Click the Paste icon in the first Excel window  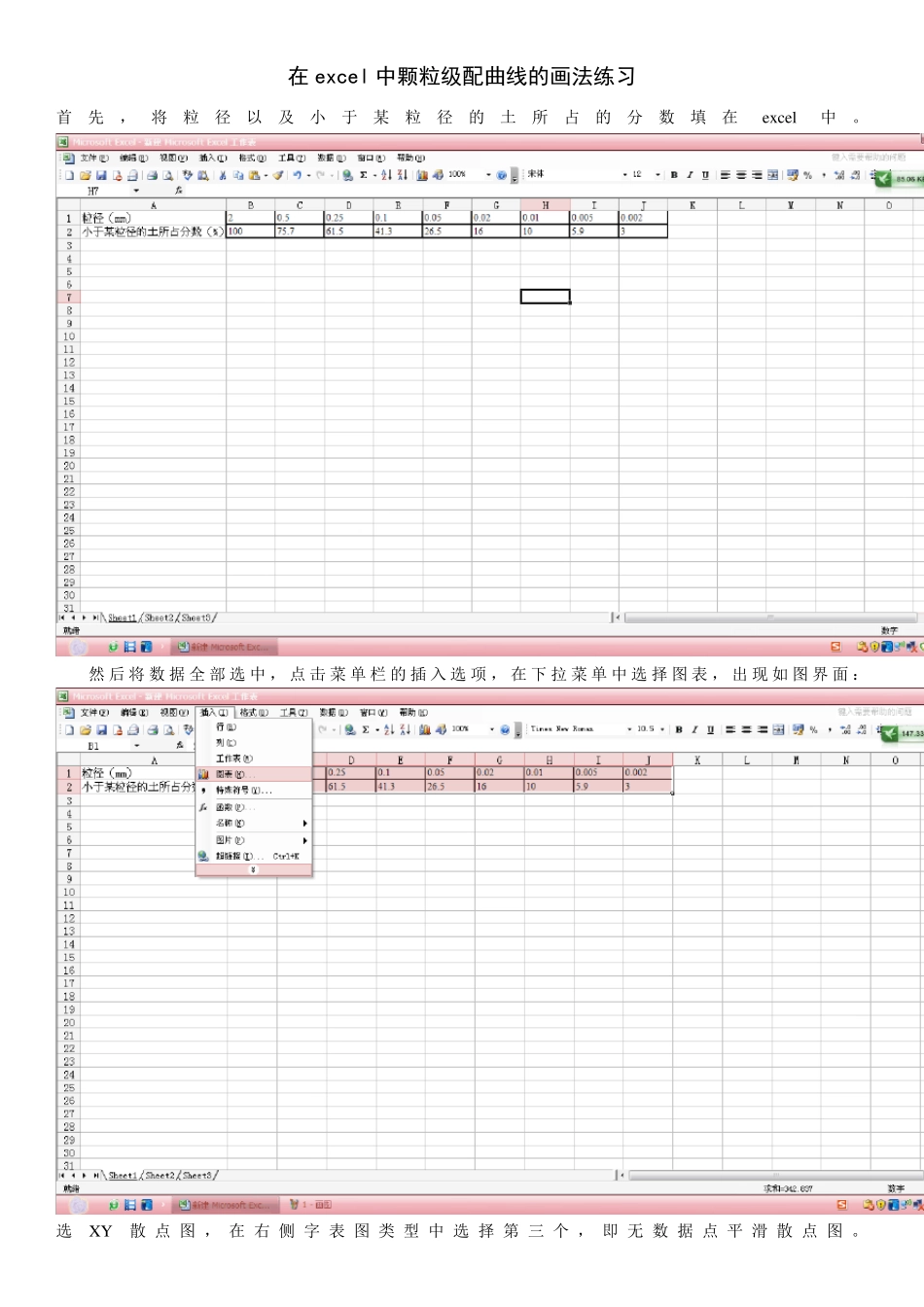254,175
